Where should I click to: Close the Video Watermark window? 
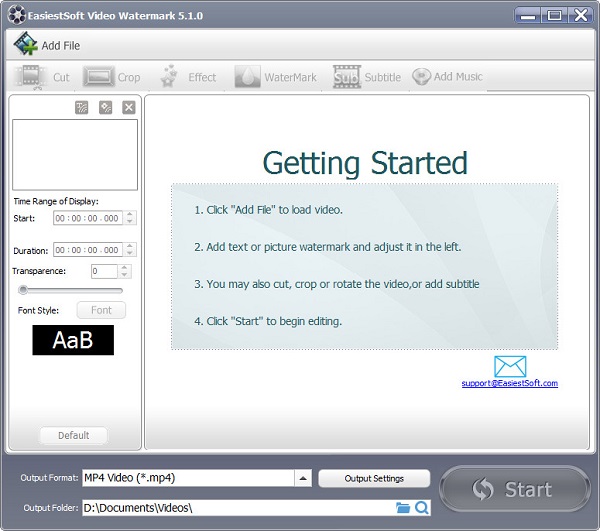pos(580,16)
